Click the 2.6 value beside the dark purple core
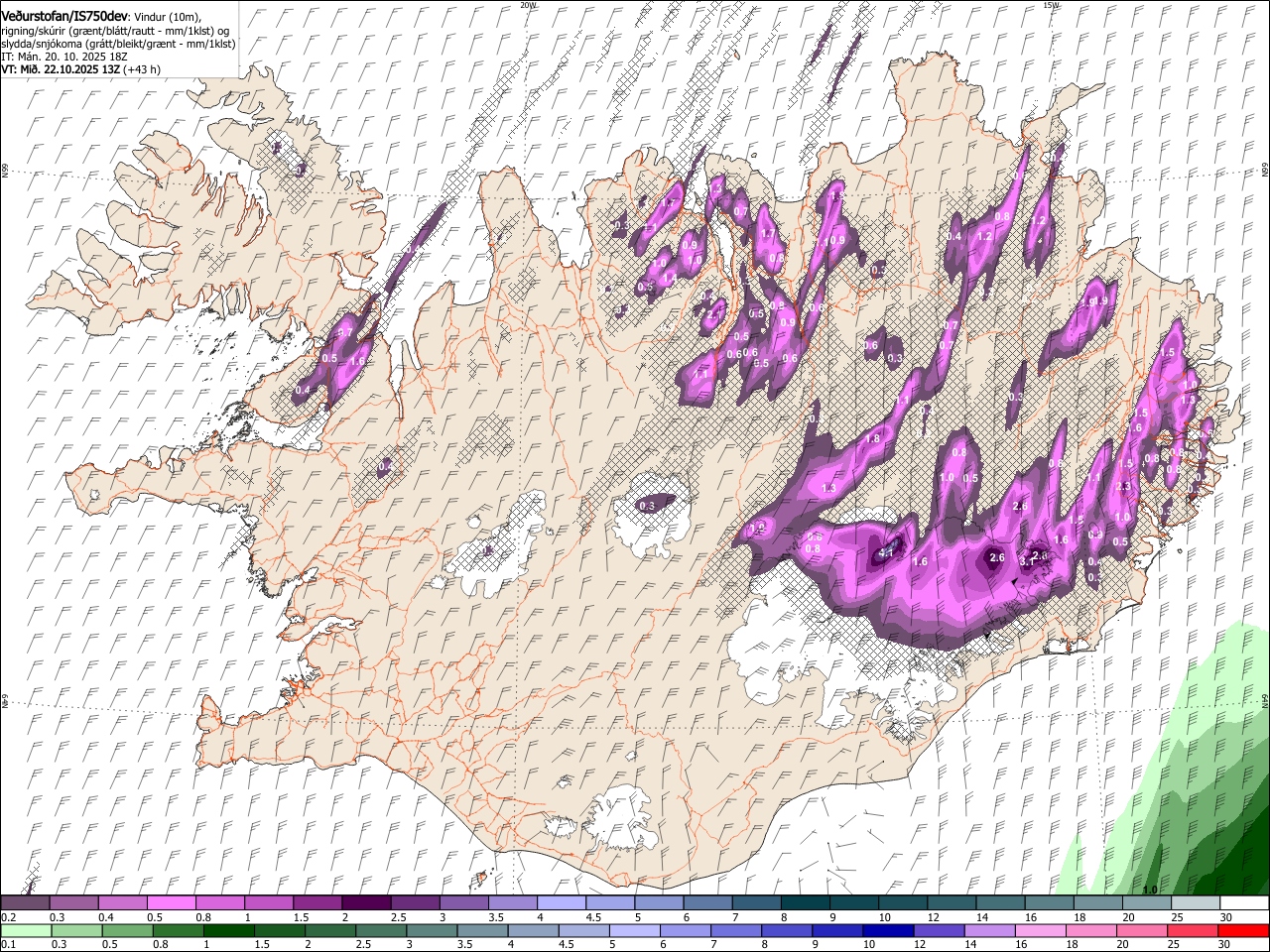 [x=997, y=558]
